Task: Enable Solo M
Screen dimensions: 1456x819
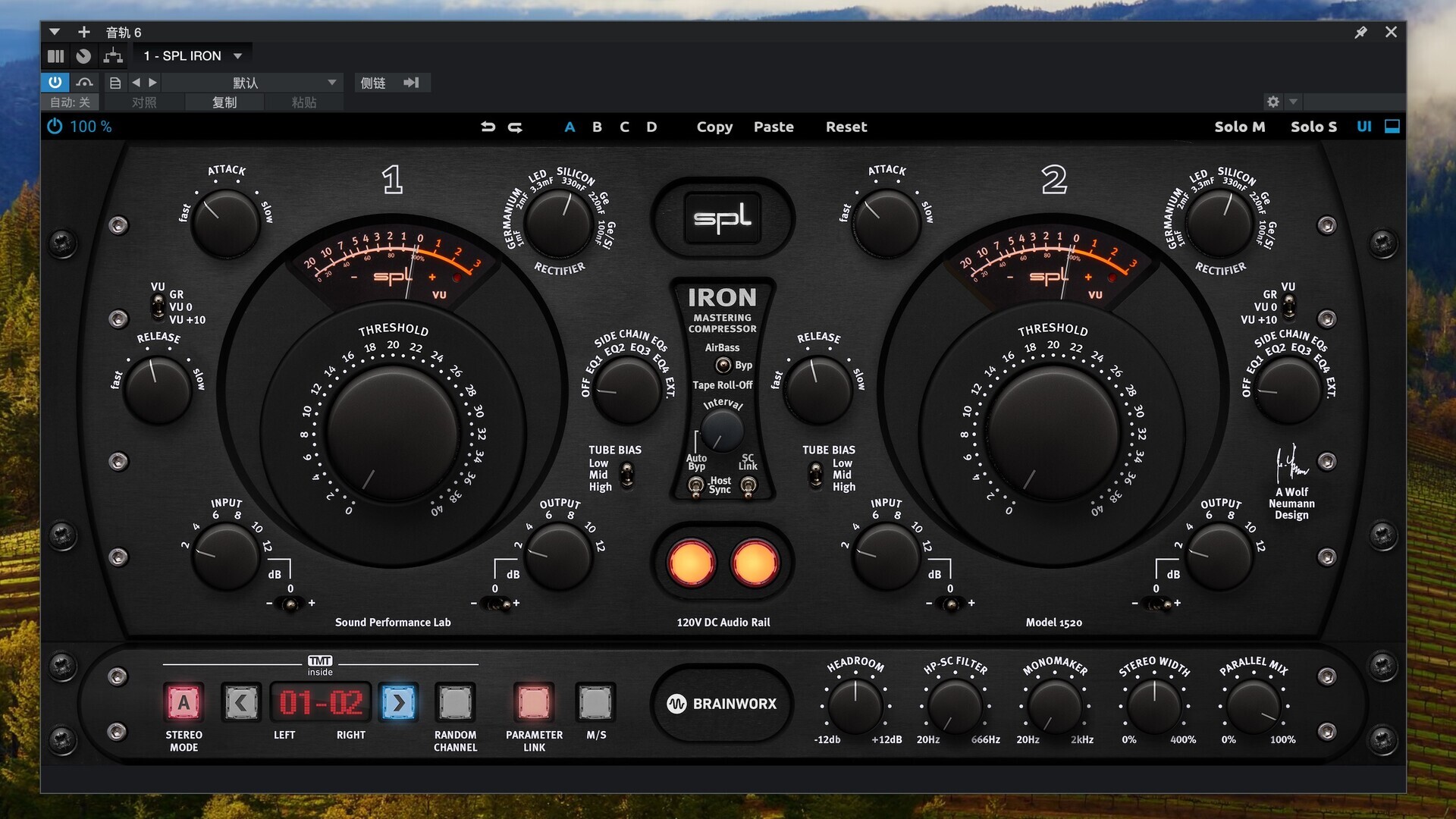Action: pyautogui.click(x=1240, y=127)
